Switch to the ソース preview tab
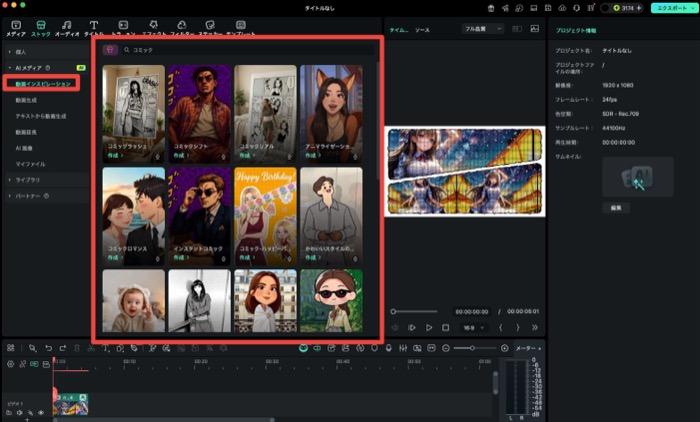This screenshot has width=700, height=422. (422, 30)
